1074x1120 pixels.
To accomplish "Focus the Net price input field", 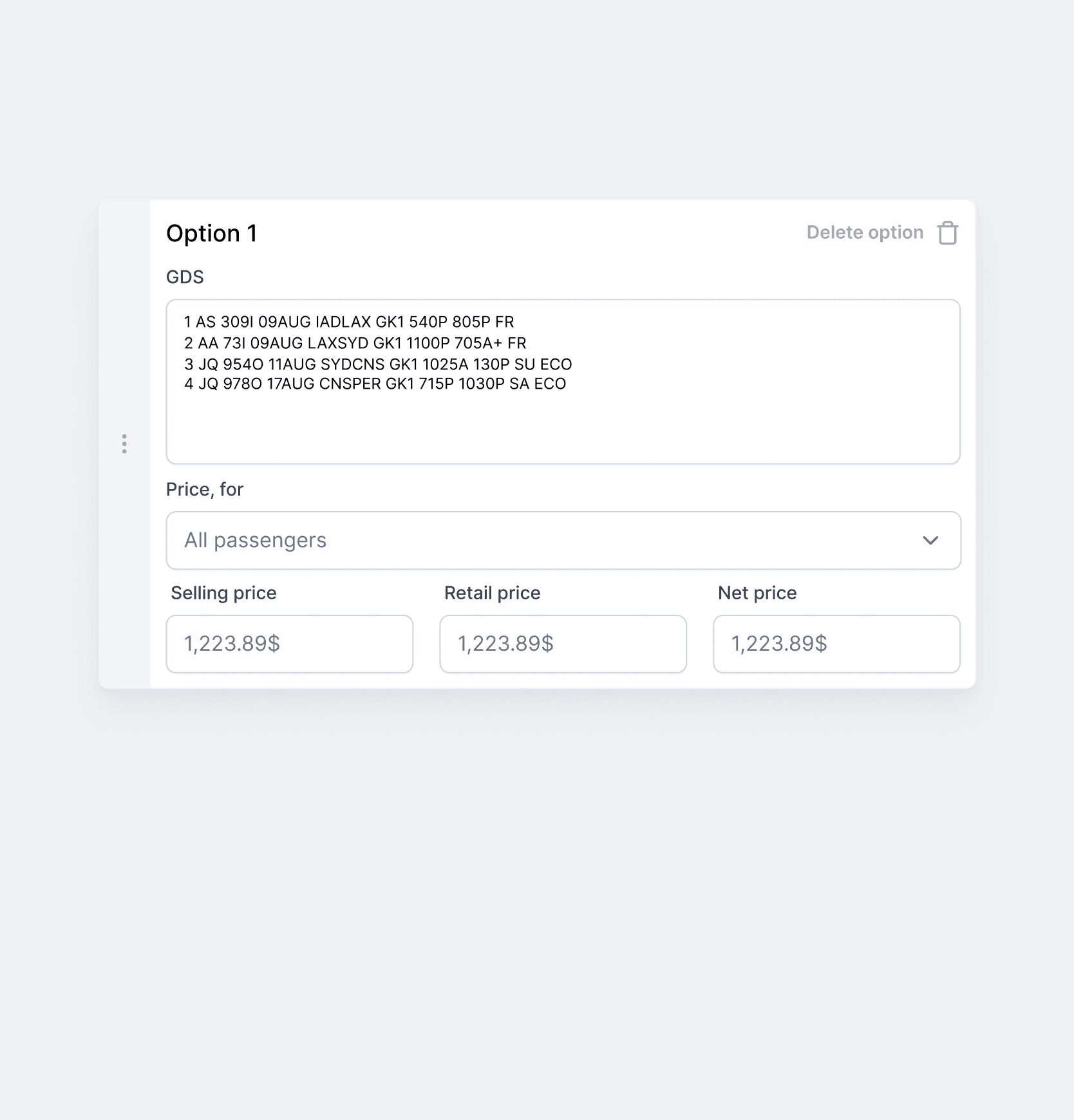I will pyautogui.click(x=837, y=644).
